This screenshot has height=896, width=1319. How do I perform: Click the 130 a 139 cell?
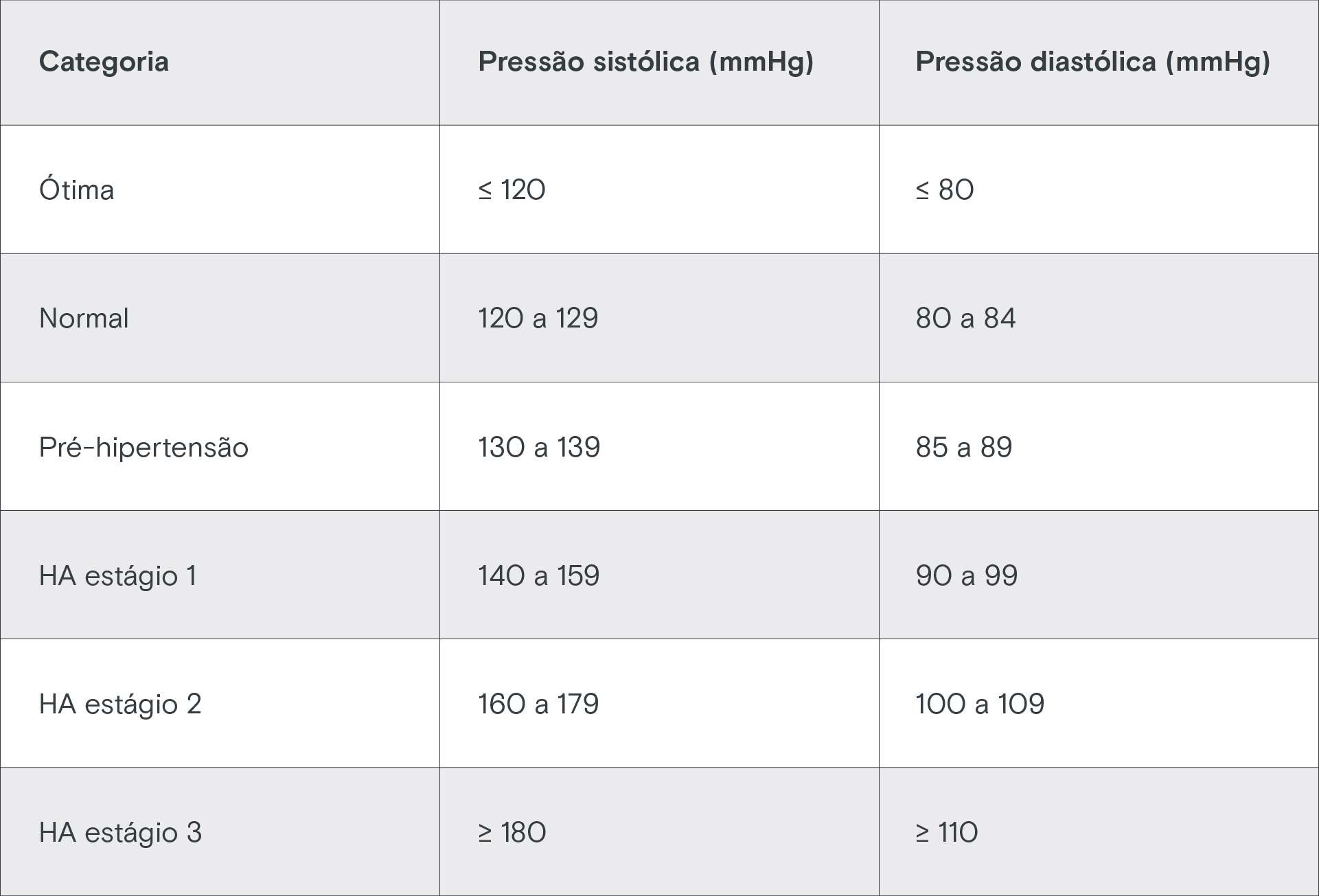539,447
